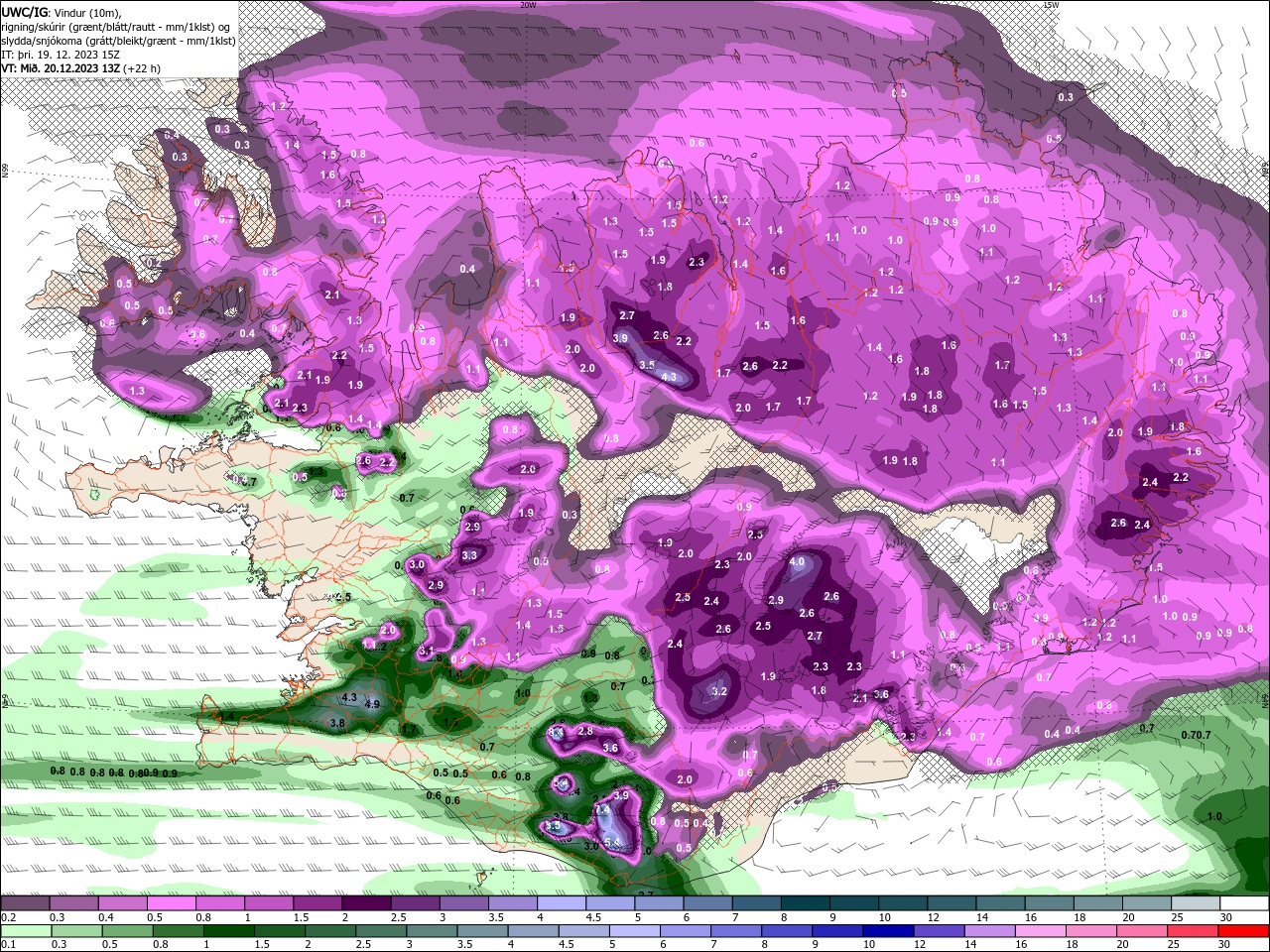Pick the darkest purple swatch right of upper-row 2
This screenshot has width=1270, height=952.
tap(365, 903)
